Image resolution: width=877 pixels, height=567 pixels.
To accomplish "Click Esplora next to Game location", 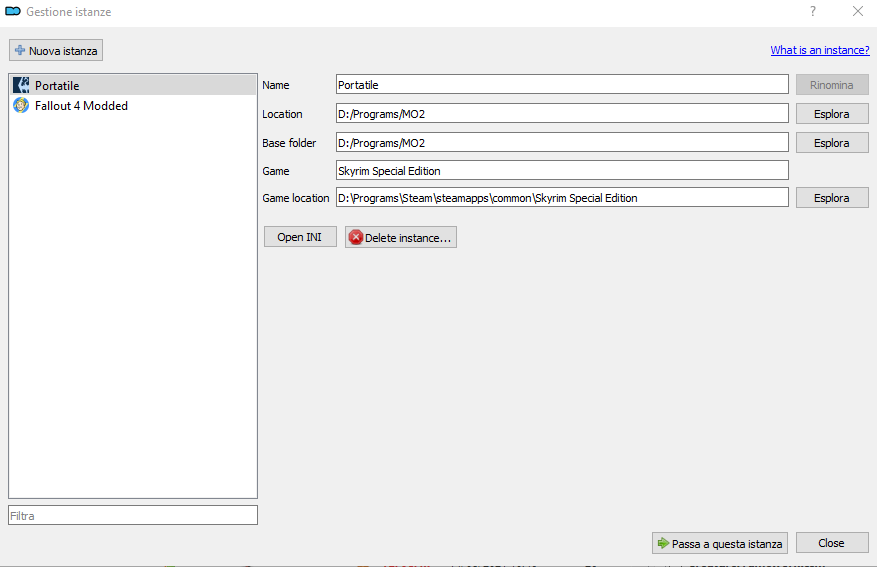I will 832,197.
